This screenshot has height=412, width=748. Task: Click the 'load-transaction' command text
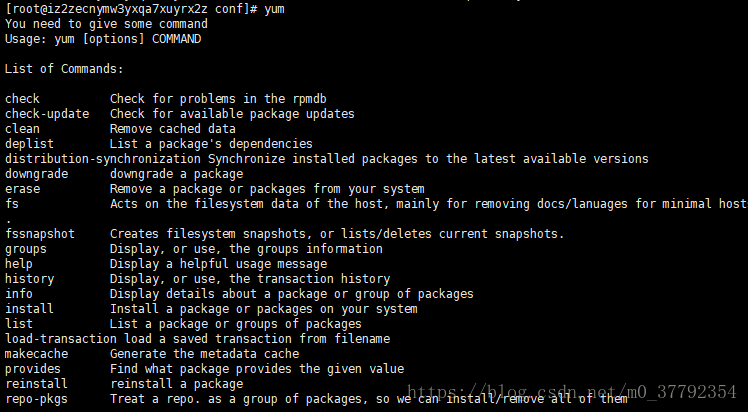point(61,339)
